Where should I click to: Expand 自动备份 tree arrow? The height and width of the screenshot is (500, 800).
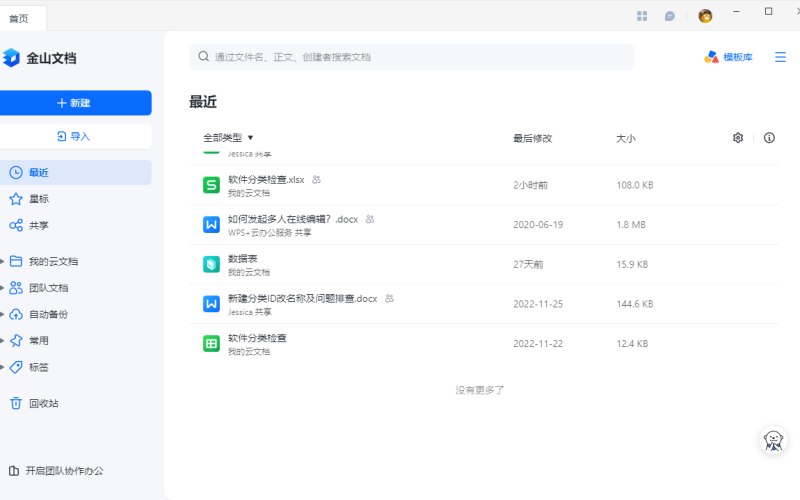pyautogui.click(x=2, y=315)
